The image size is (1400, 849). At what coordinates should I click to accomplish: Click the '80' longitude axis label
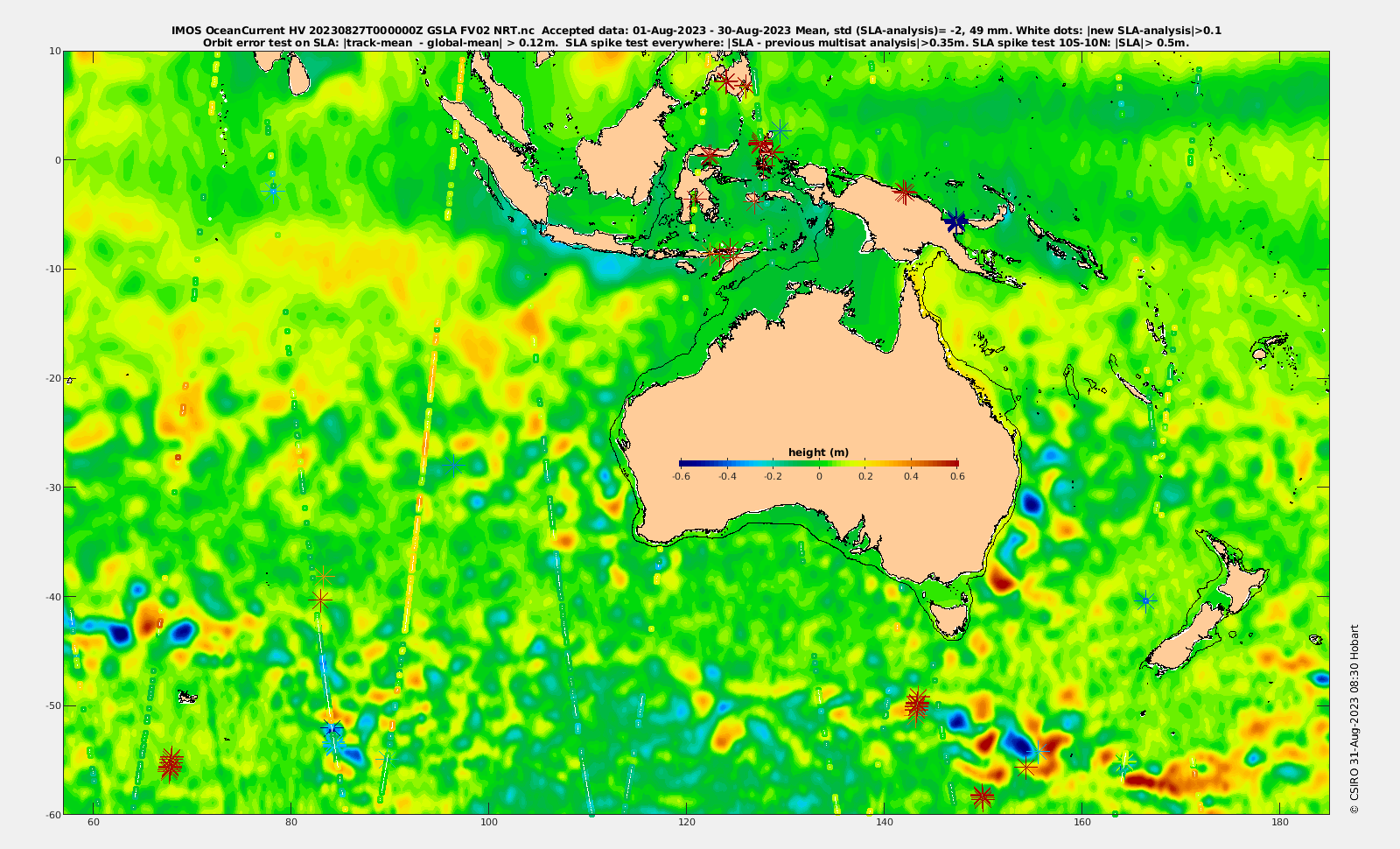(x=291, y=823)
